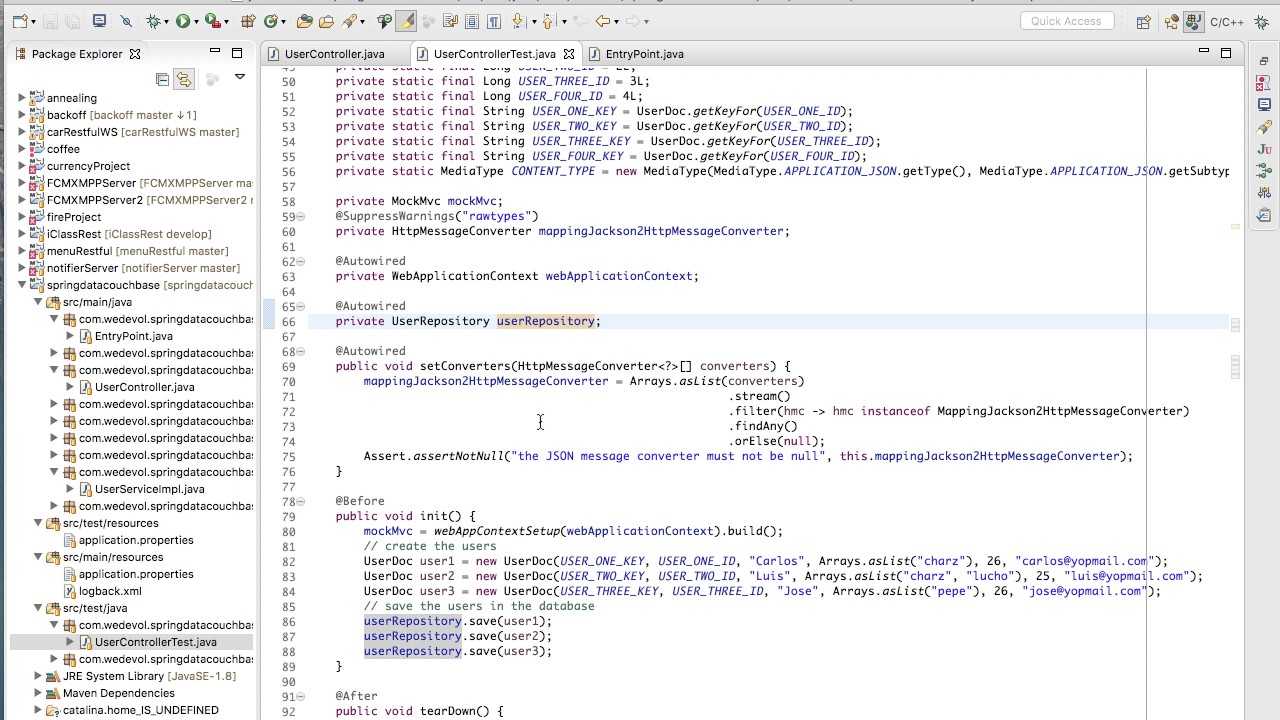Click the userRepository variable on line 66
This screenshot has width=1280, height=720.
pyautogui.click(x=545, y=321)
